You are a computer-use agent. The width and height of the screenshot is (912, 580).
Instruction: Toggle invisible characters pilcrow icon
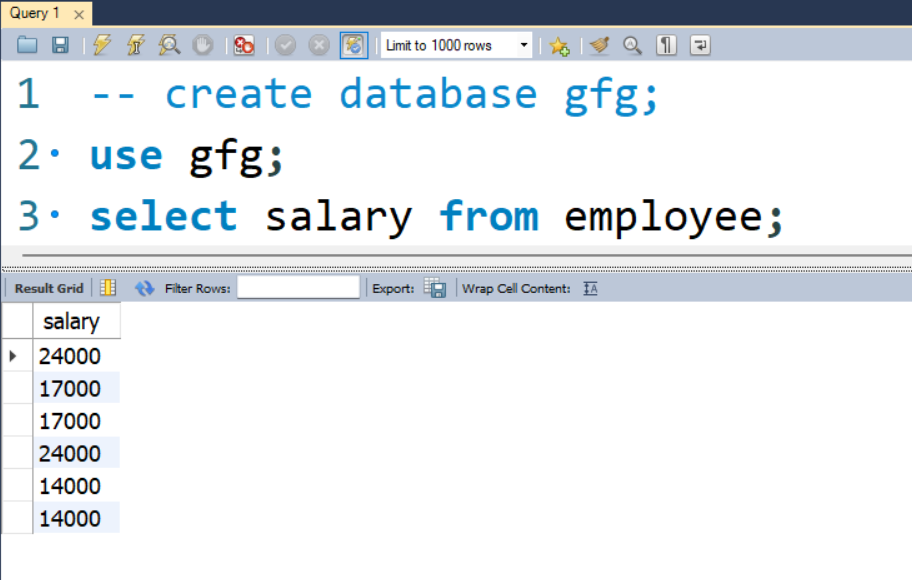pyautogui.click(x=667, y=45)
